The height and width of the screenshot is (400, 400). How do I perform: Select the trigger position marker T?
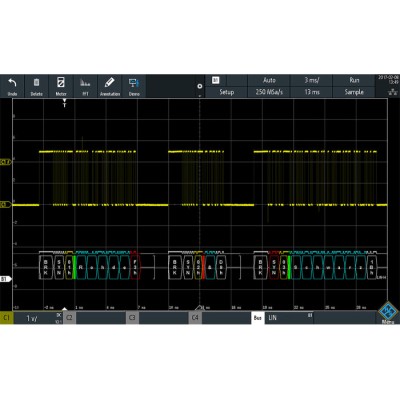tap(65, 103)
